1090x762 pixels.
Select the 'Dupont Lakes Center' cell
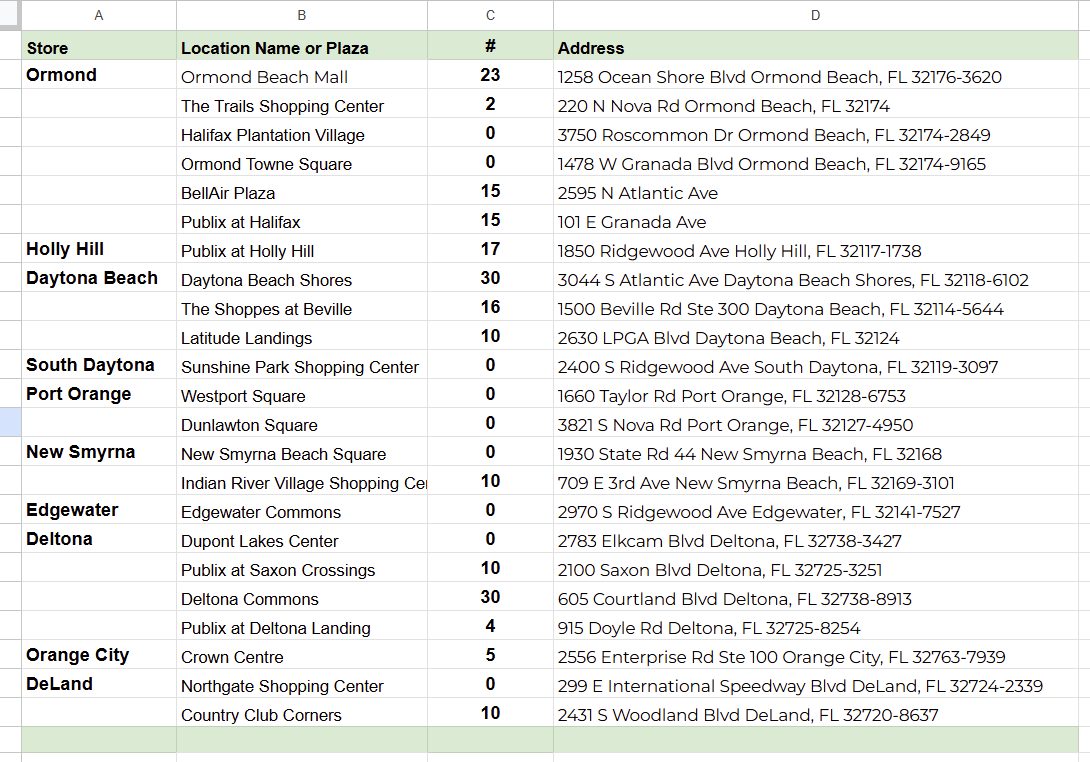[302, 539]
